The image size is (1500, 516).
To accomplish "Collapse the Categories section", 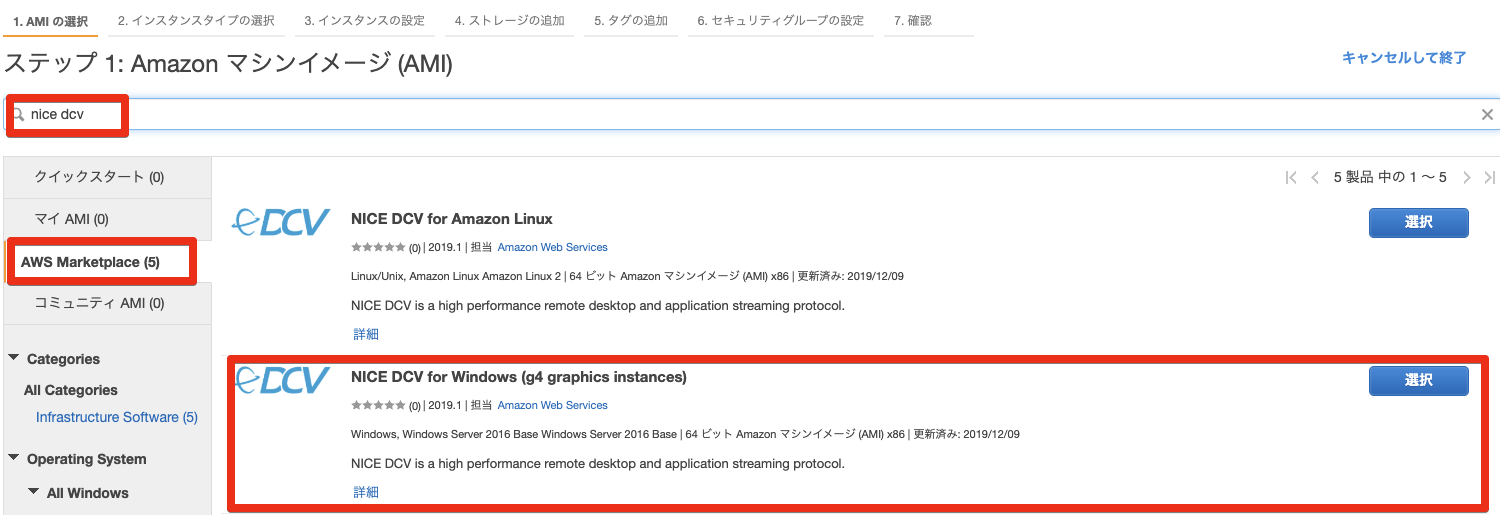I will coord(15,359).
